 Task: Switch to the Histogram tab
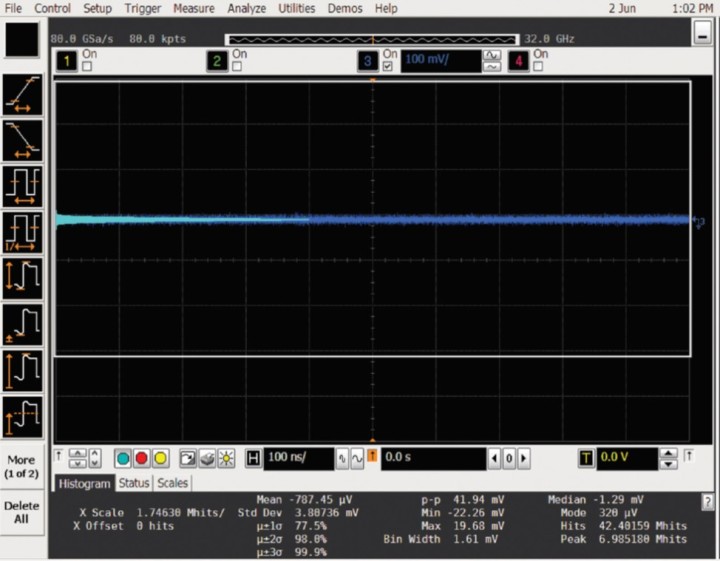coord(84,483)
